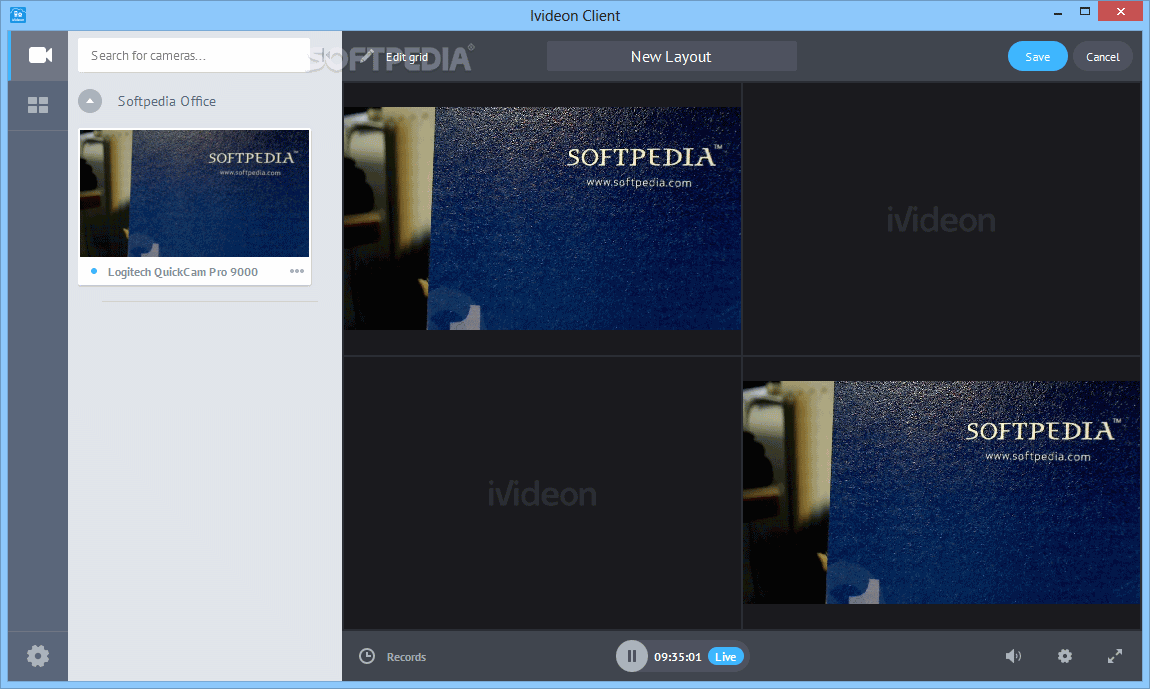The width and height of the screenshot is (1150, 689).
Task: Click the Ivideon app icon in title bar
Action: click(18, 15)
